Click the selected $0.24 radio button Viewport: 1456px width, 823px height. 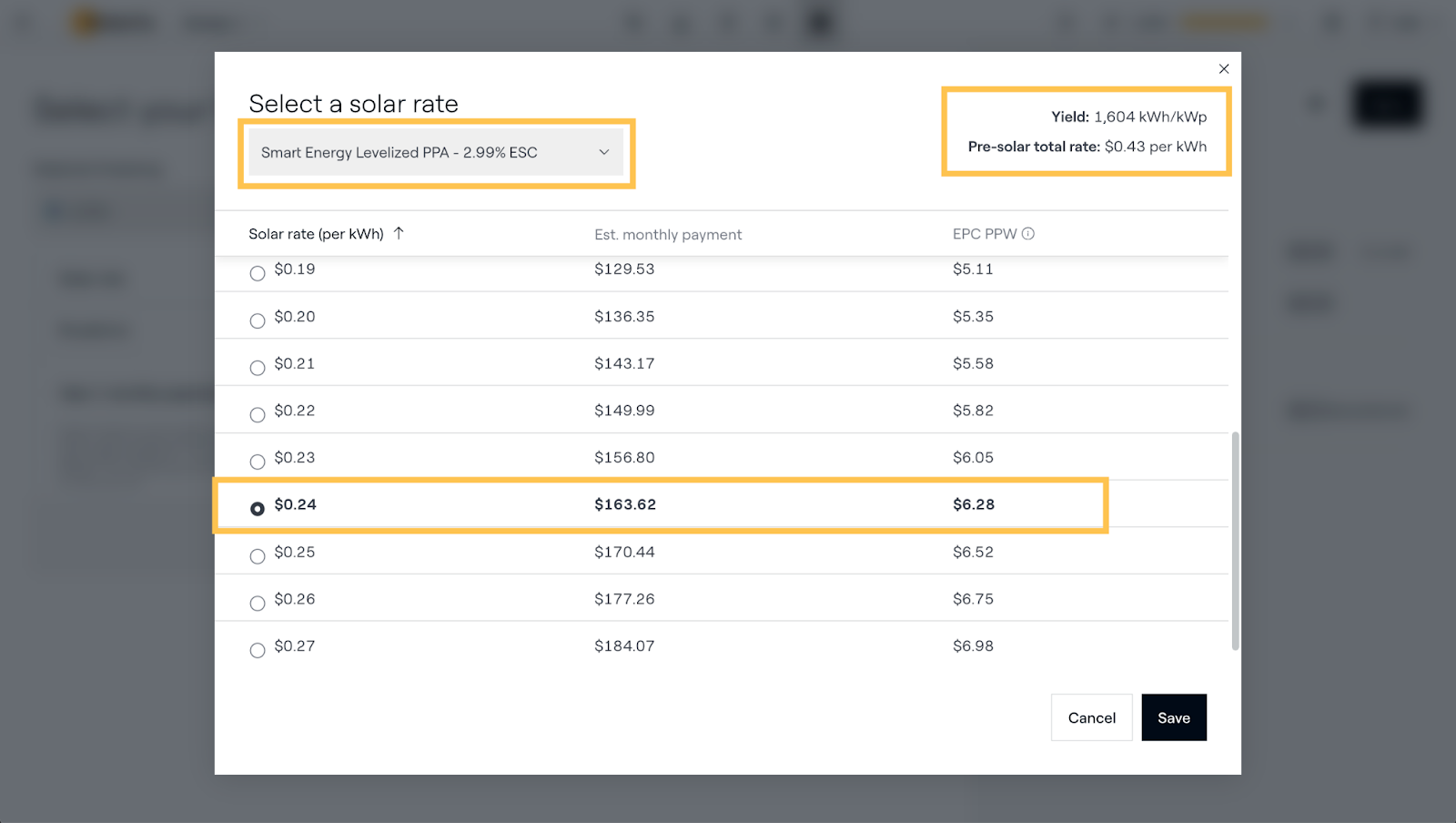pyautogui.click(x=258, y=509)
